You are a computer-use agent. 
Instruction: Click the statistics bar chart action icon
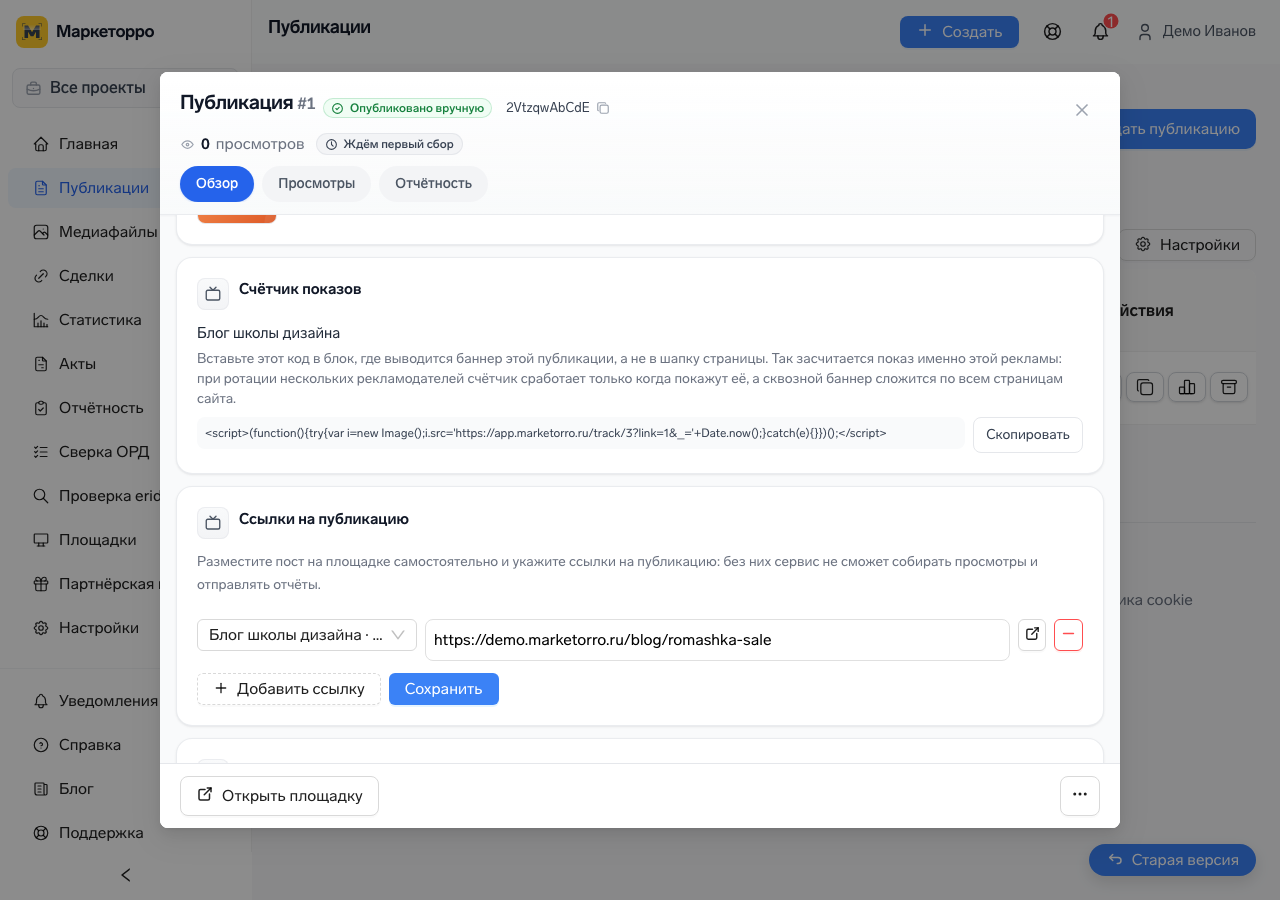click(1187, 387)
